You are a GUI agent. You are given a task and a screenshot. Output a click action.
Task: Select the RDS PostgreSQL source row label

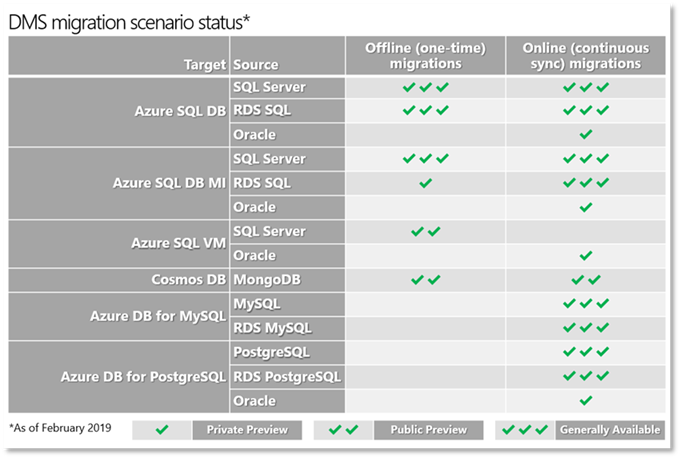pyautogui.click(x=287, y=376)
